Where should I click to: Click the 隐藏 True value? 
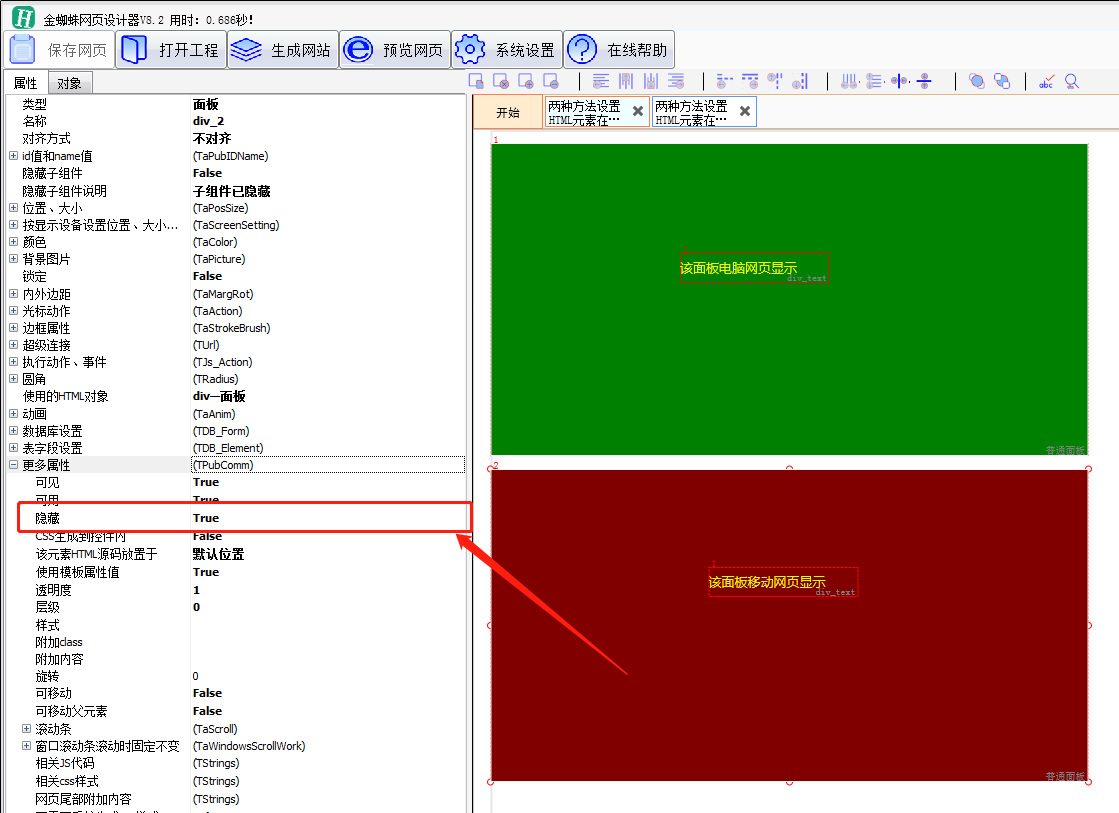pyautogui.click(x=206, y=518)
